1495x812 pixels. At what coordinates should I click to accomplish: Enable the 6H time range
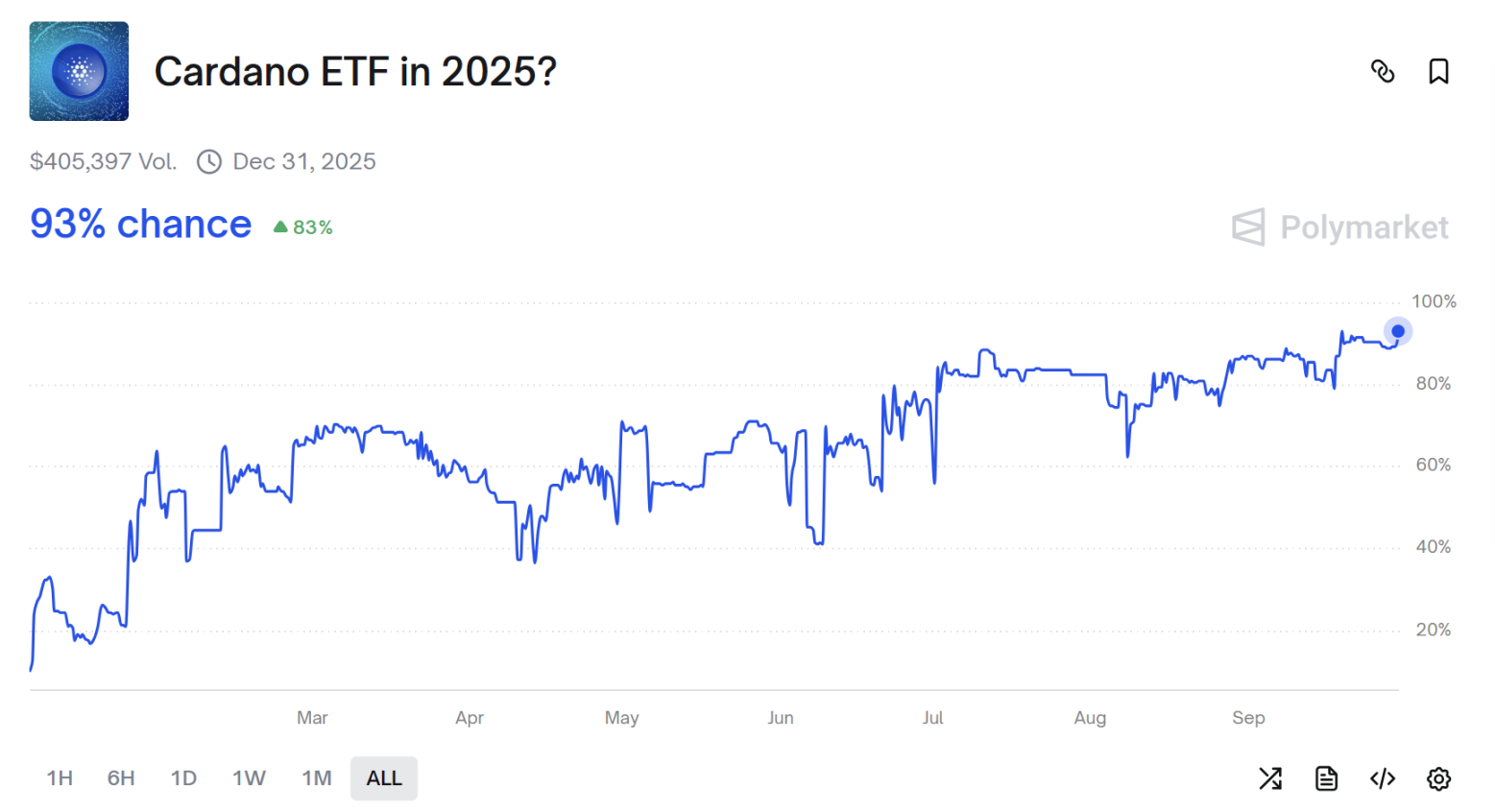coord(120,778)
